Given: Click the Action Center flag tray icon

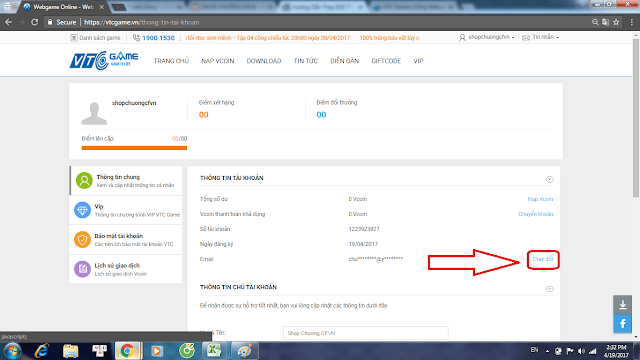Looking at the screenshot, I should [x=570, y=351].
